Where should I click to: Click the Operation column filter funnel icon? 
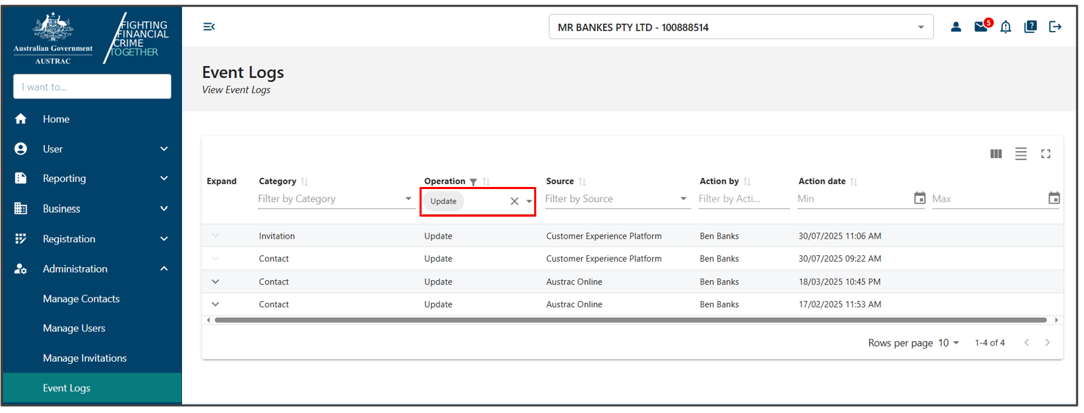click(474, 182)
